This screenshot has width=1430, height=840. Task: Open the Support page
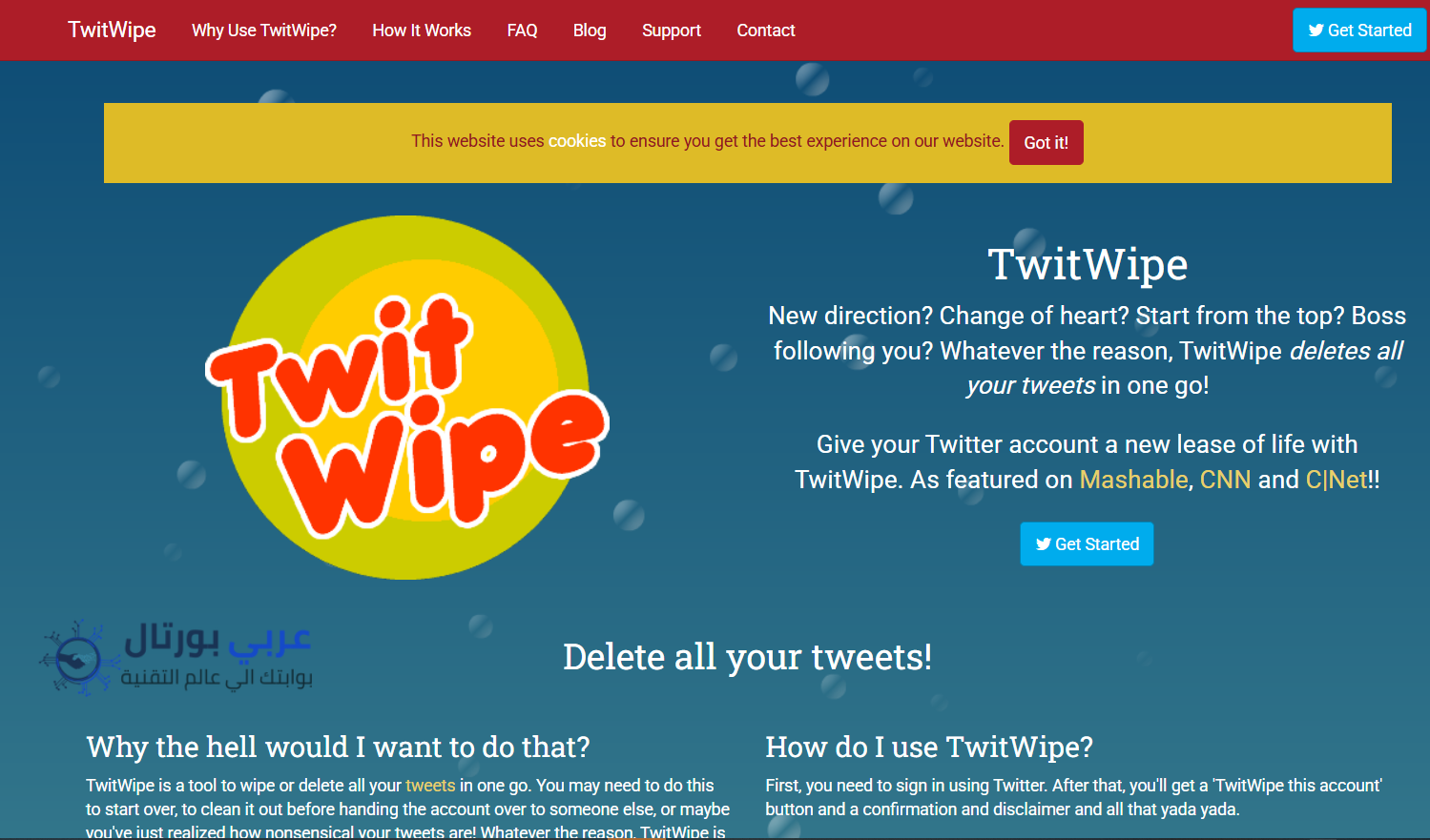tap(672, 31)
